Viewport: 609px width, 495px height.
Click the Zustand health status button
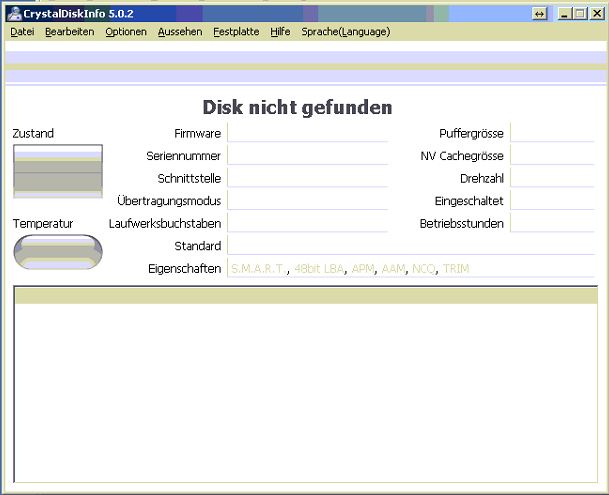(57, 171)
